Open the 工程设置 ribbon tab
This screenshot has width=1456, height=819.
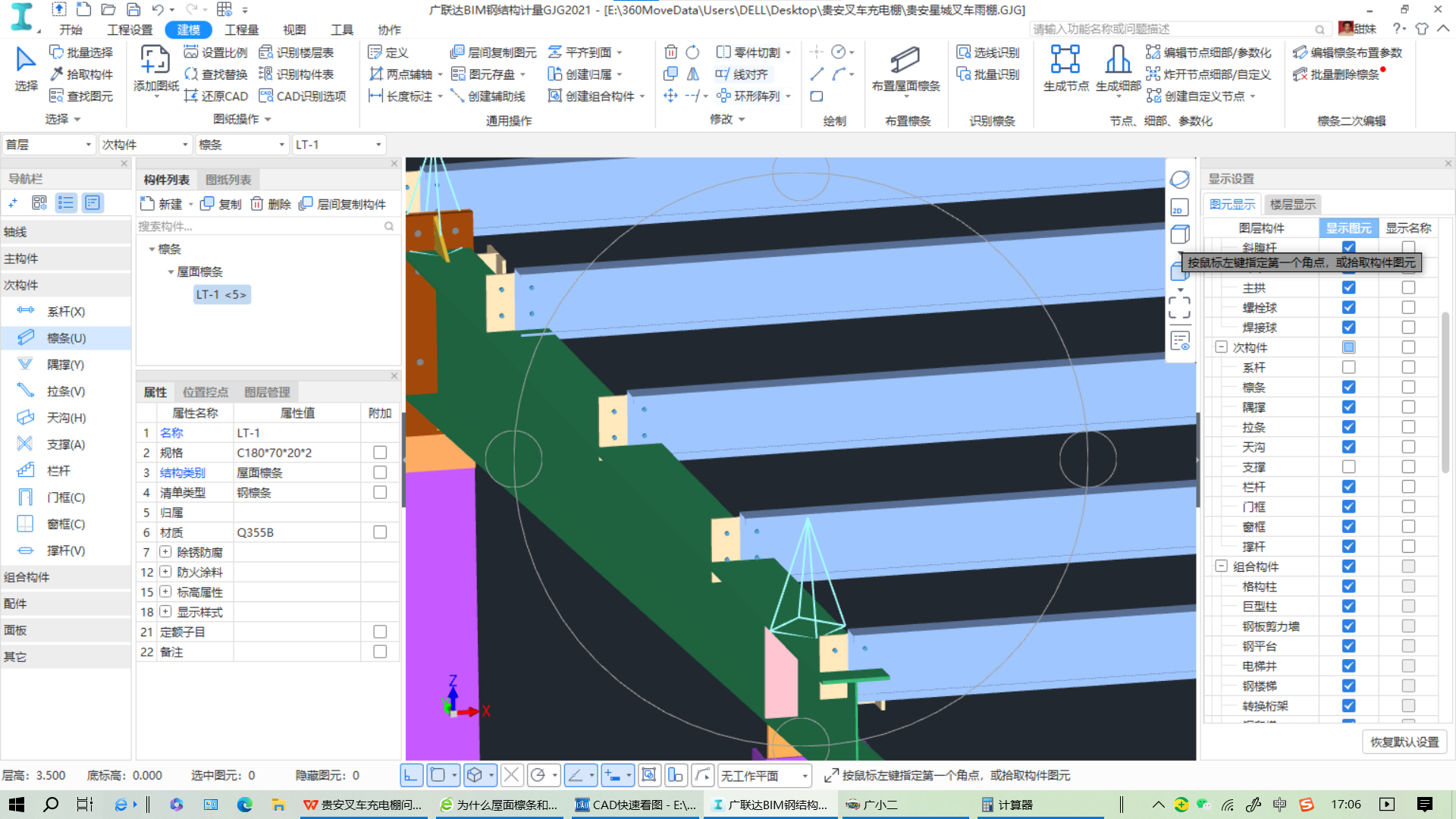point(130,30)
